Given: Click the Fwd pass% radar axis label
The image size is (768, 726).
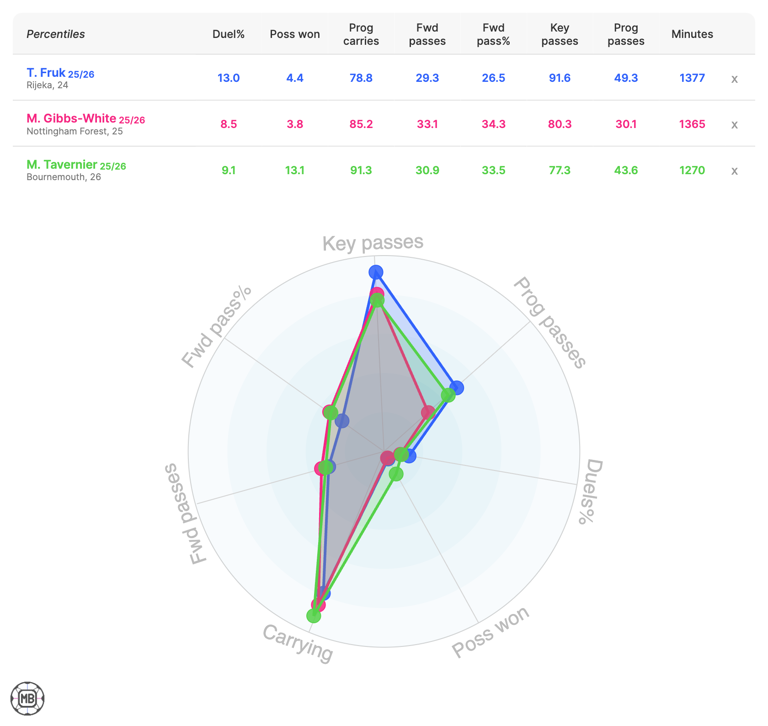Looking at the screenshot, I should [217, 326].
